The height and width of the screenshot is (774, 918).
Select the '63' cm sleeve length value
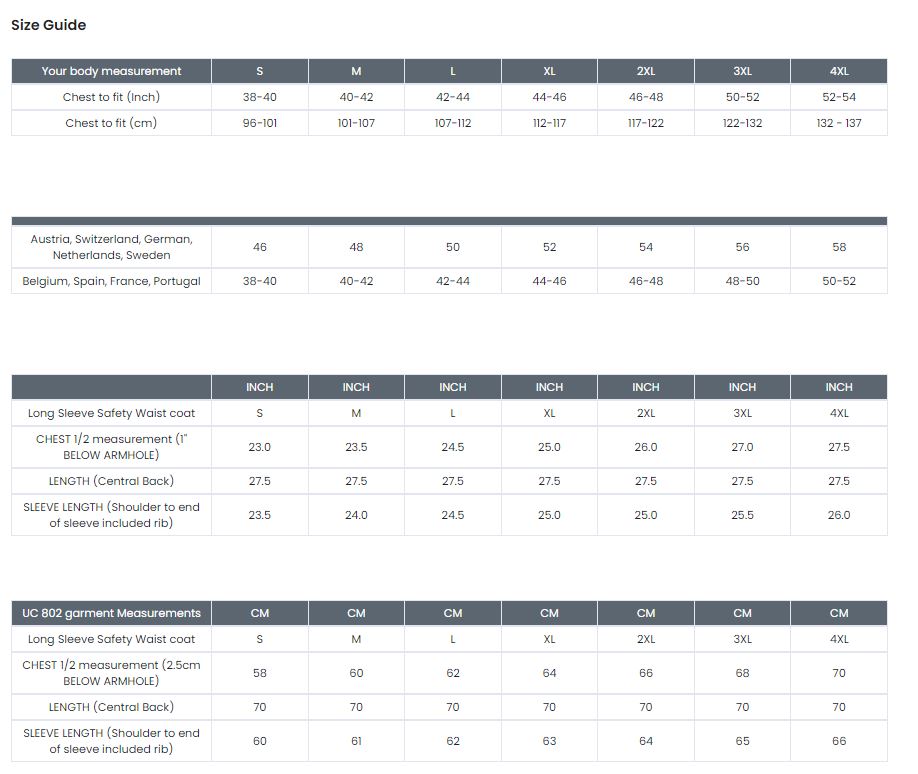549,741
